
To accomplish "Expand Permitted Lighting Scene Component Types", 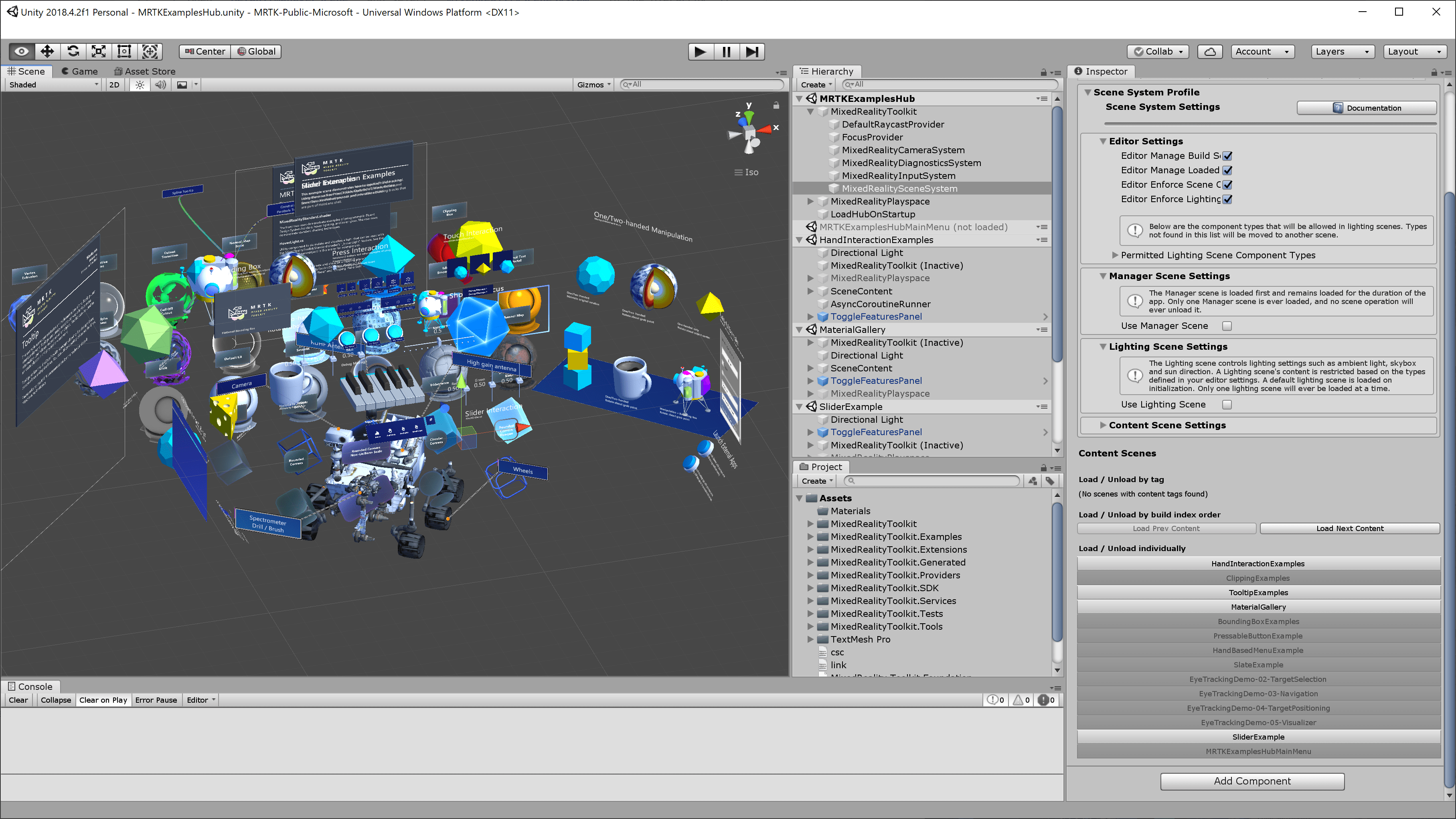I will click(1115, 255).
